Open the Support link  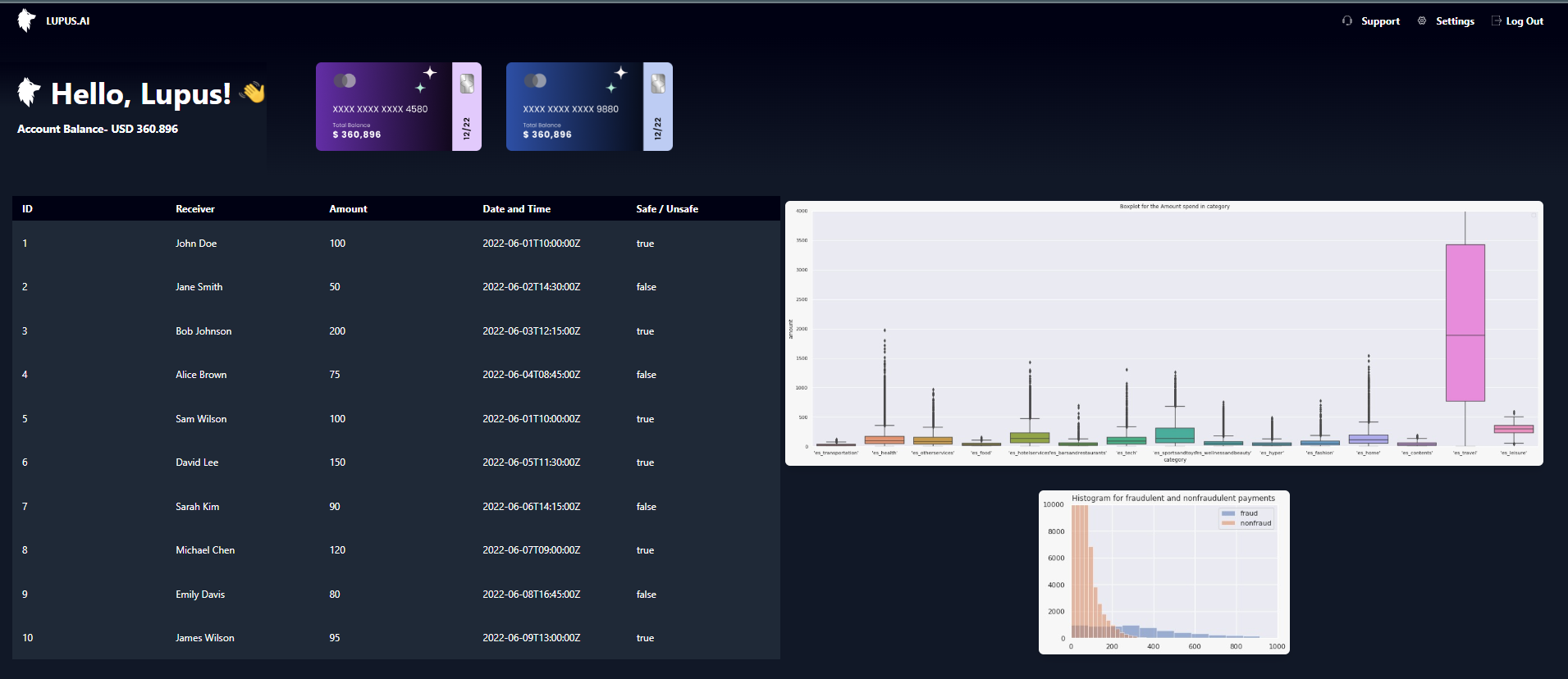tap(1380, 21)
